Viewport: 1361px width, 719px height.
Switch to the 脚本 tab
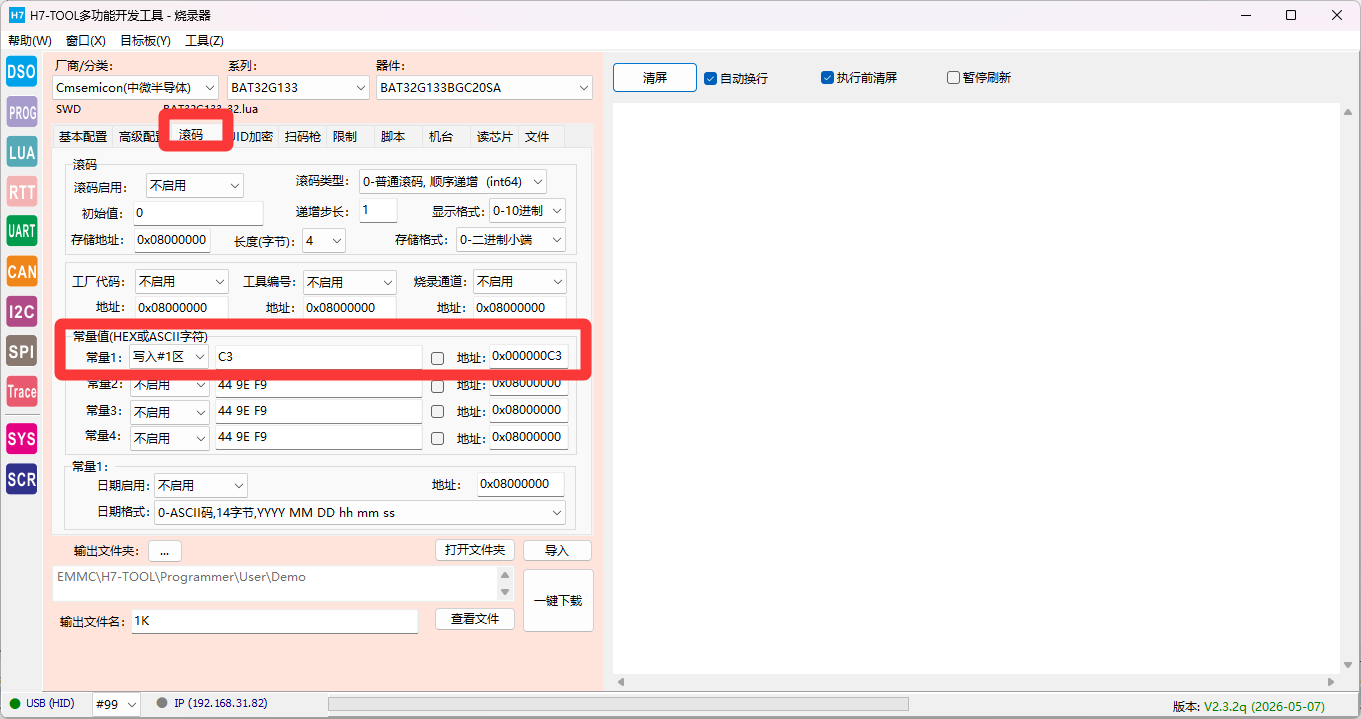click(393, 137)
